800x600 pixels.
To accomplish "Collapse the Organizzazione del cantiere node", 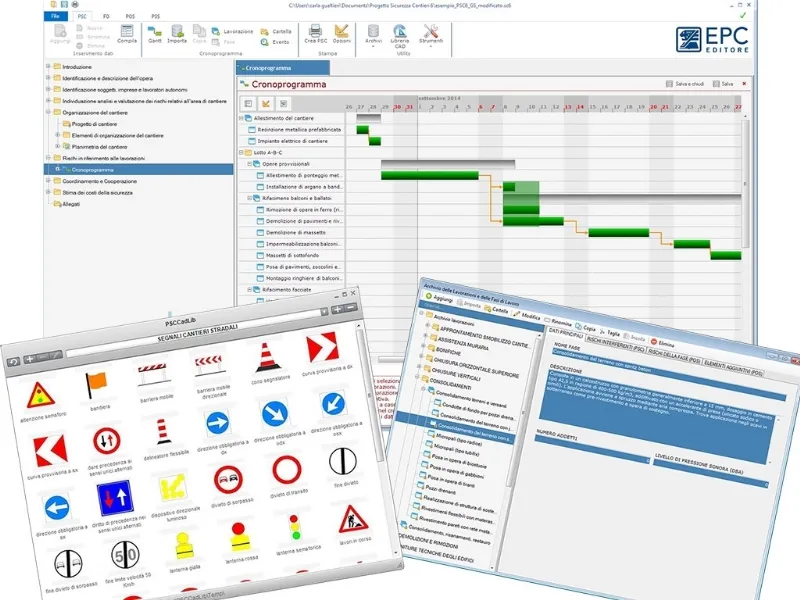I will [x=47, y=112].
